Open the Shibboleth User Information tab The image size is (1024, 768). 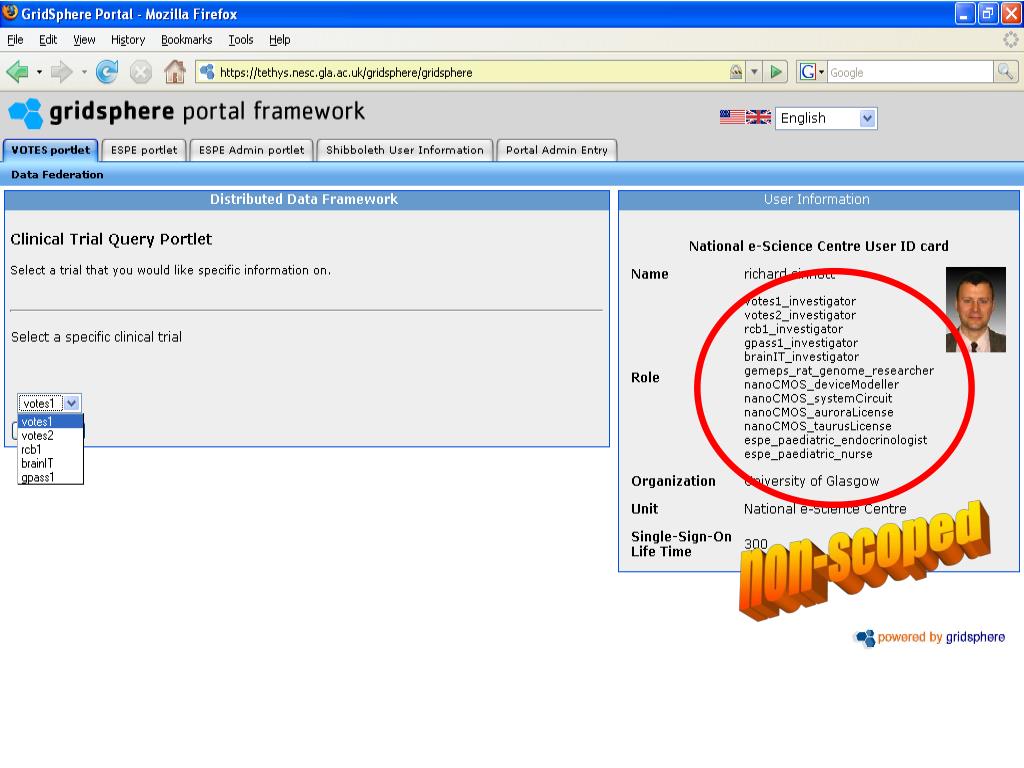tap(405, 150)
